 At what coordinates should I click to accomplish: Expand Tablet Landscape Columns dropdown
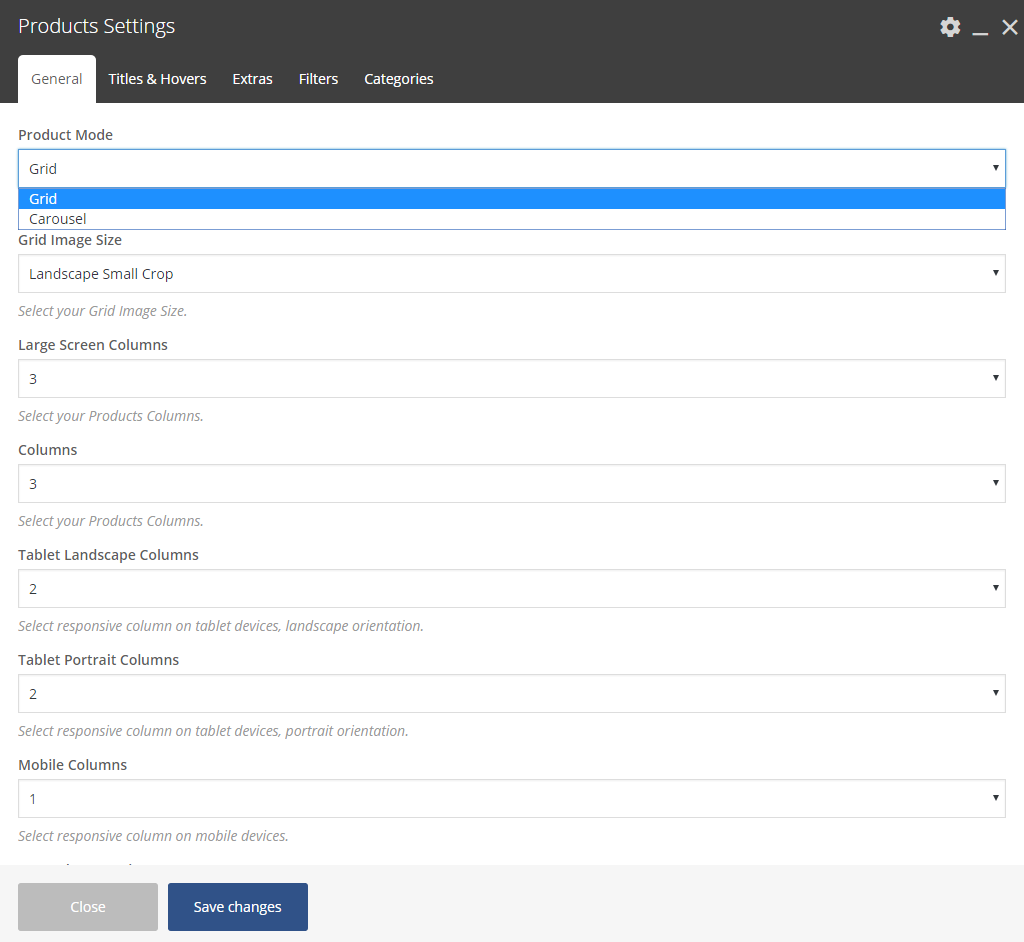pos(512,589)
